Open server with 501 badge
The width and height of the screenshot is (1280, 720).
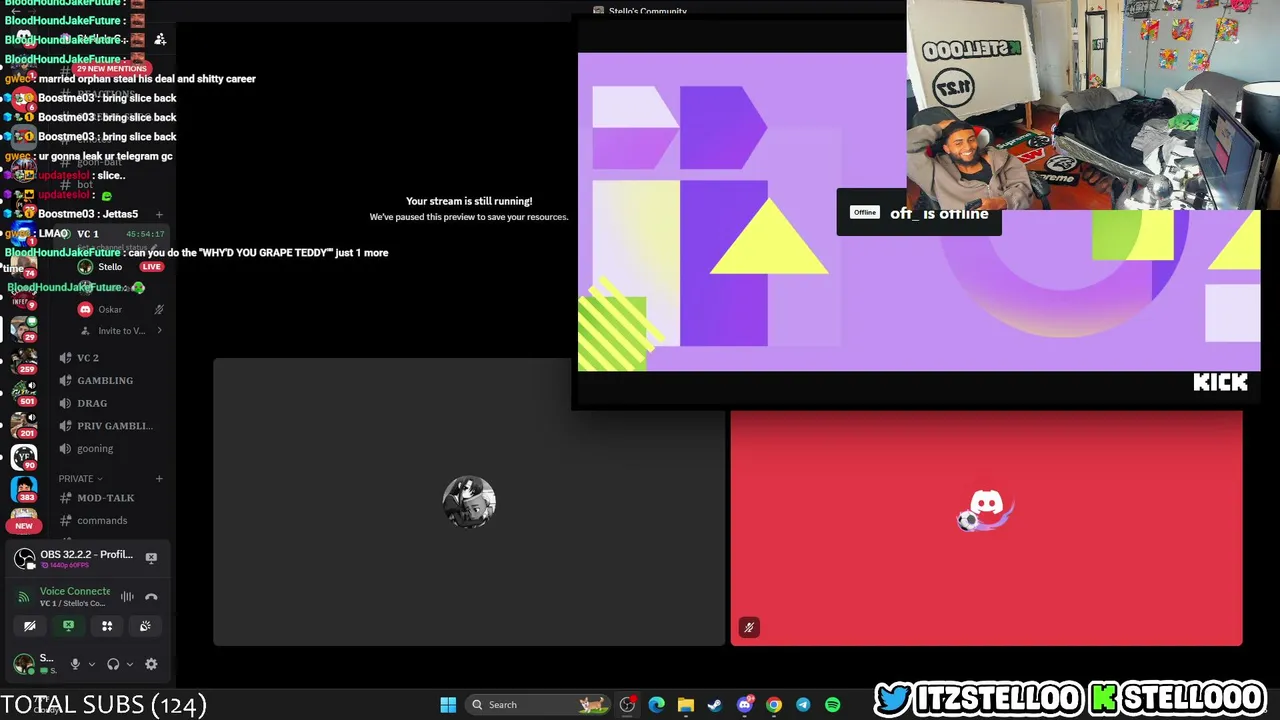point(24,393)
